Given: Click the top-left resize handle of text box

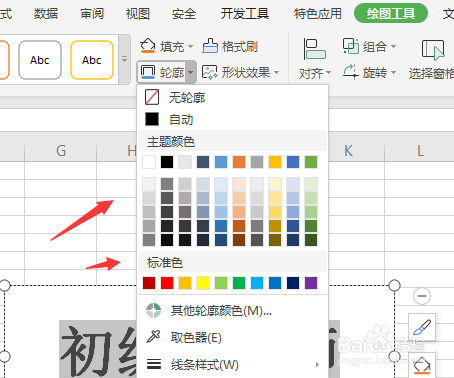Looking at the screenshot, I should [x=5, y=285].
